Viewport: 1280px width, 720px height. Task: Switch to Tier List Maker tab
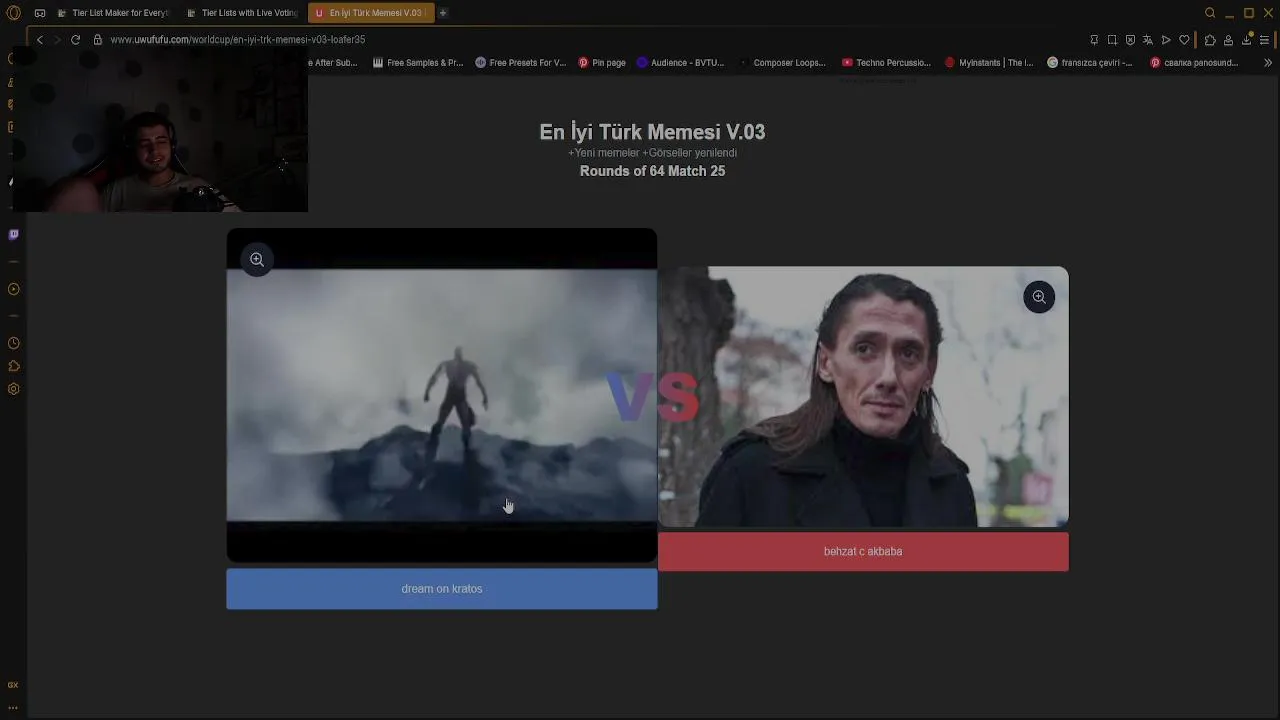click(x=112, y=13)
